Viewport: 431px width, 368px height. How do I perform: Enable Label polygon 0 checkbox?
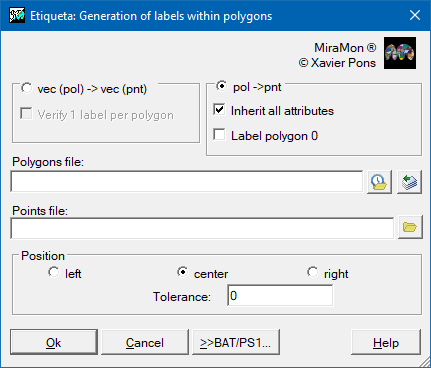point(219,135)
